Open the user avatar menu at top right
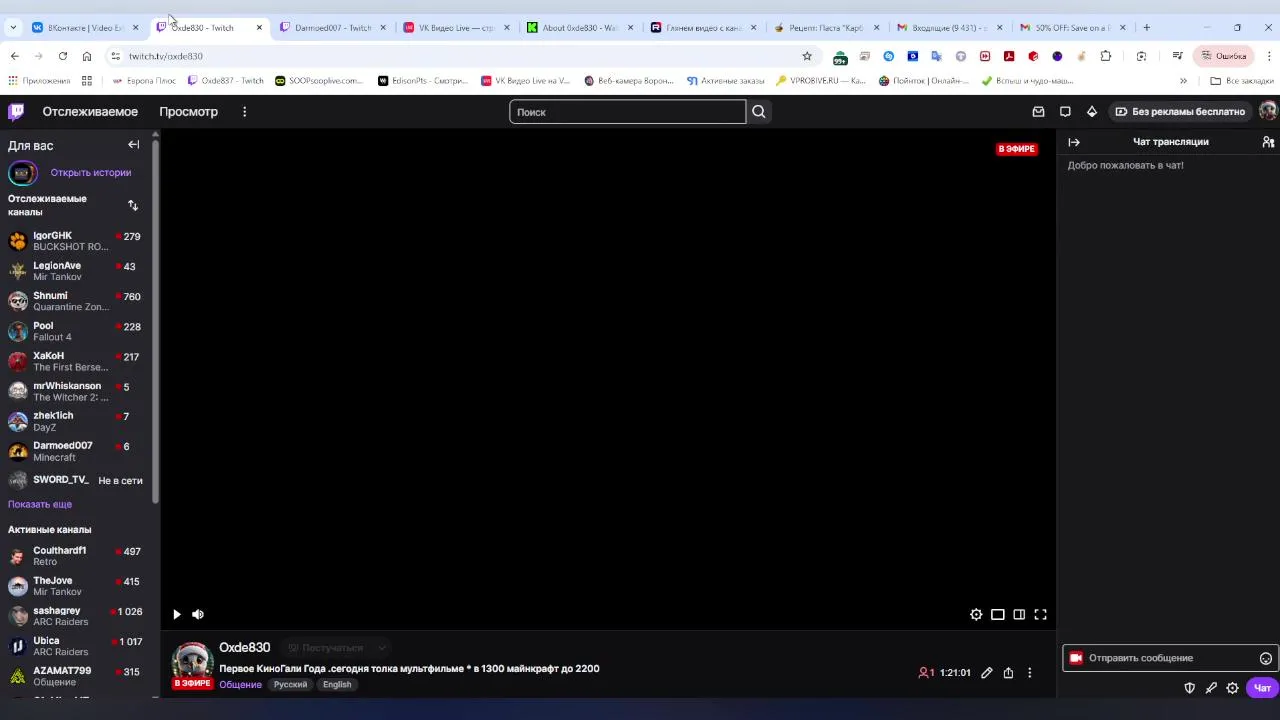This screenshot has width=1280, height=720. (x=1268, y=111)
